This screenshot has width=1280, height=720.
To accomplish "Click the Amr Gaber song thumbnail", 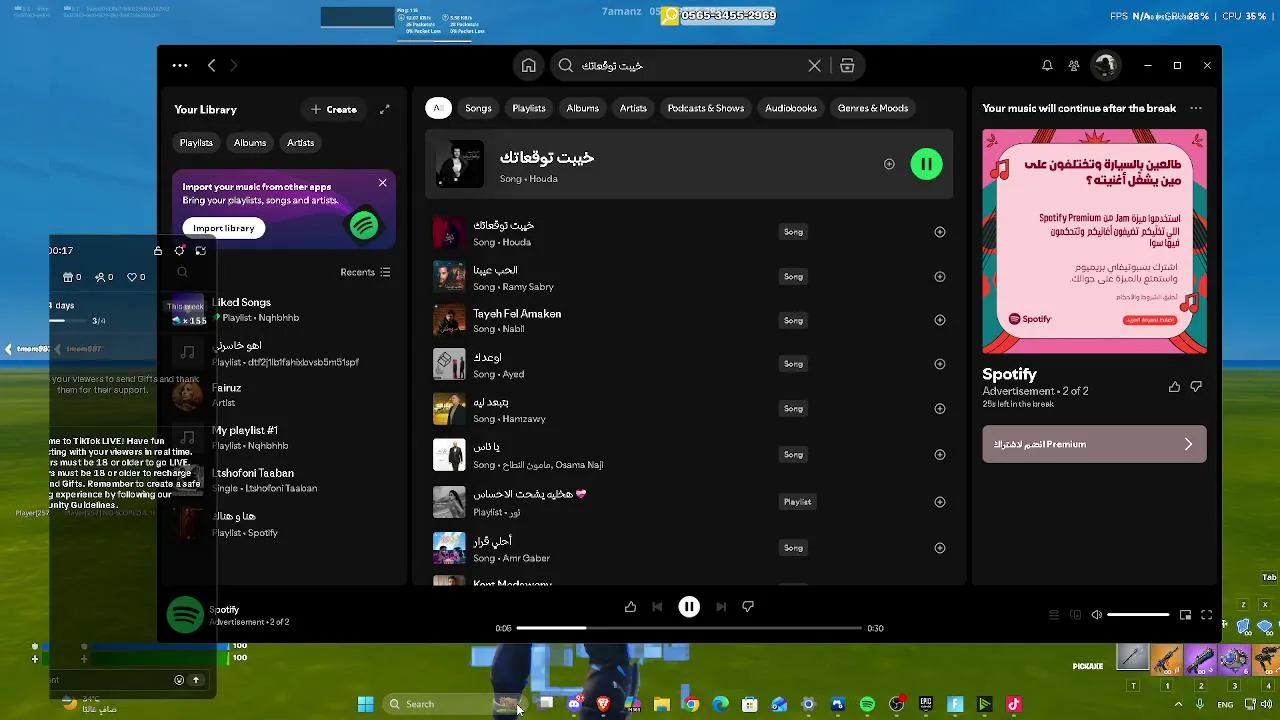I will pyautogui.click(x=449, y=548).
